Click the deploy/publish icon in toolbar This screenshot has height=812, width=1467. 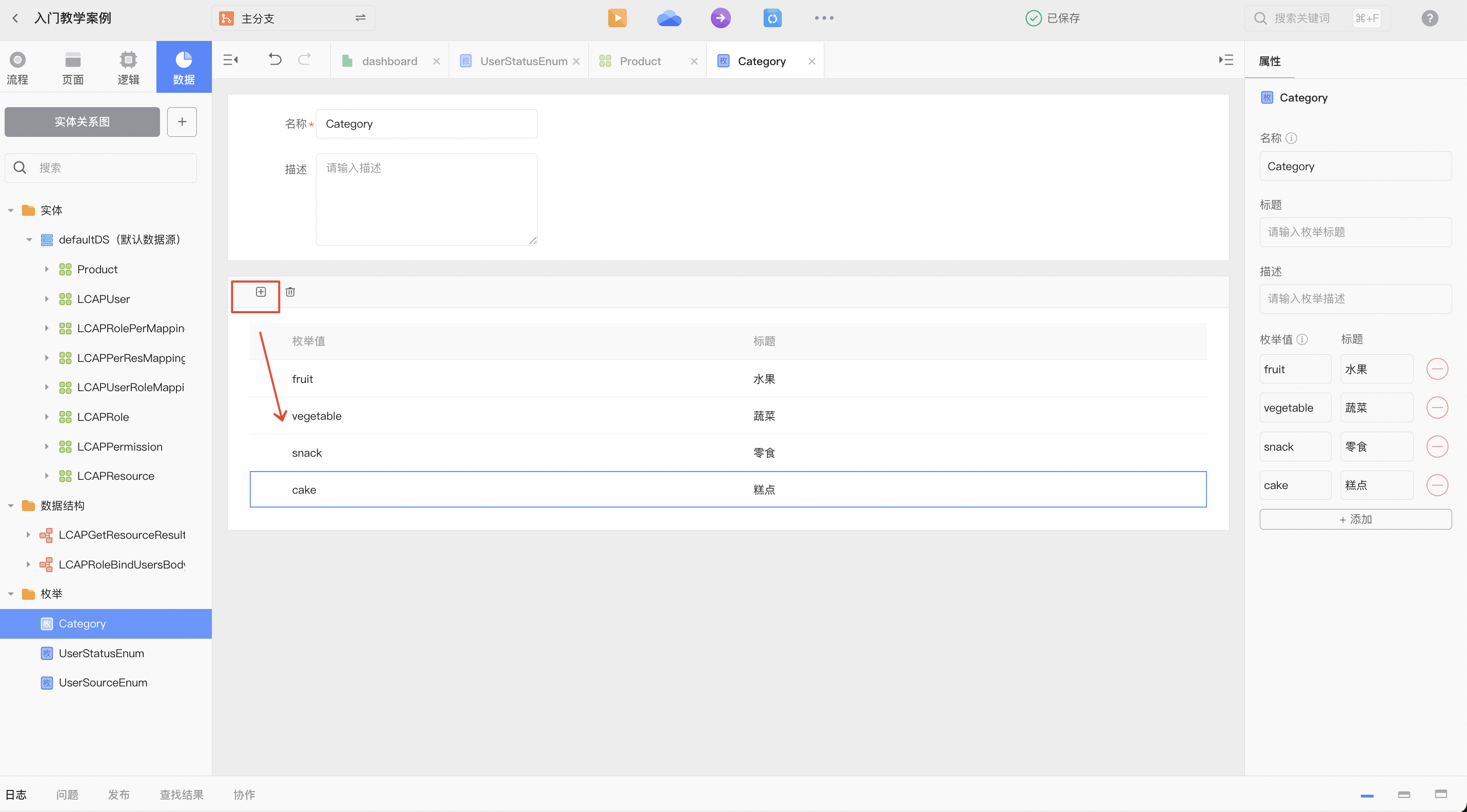pyautogui.click(x=720, y=17)
